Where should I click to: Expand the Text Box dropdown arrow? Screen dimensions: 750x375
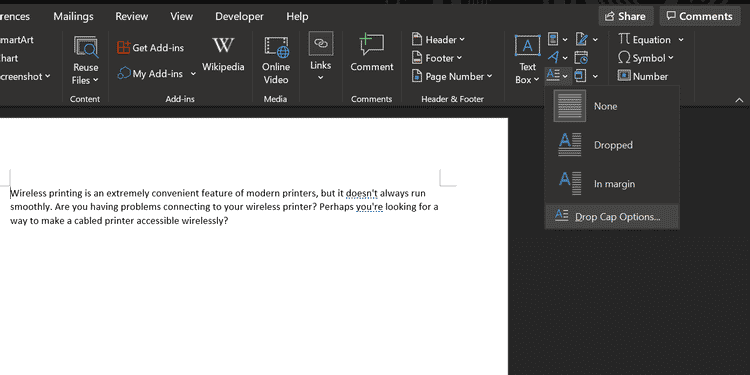(x=536, y=80)
